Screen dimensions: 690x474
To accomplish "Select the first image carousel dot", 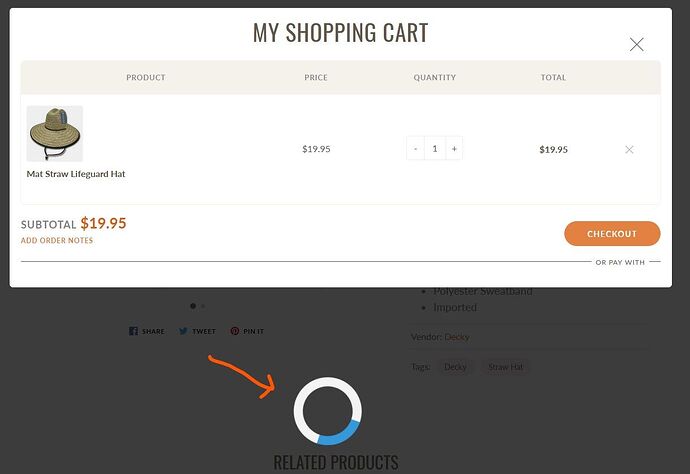I will [x=193, y=306].
